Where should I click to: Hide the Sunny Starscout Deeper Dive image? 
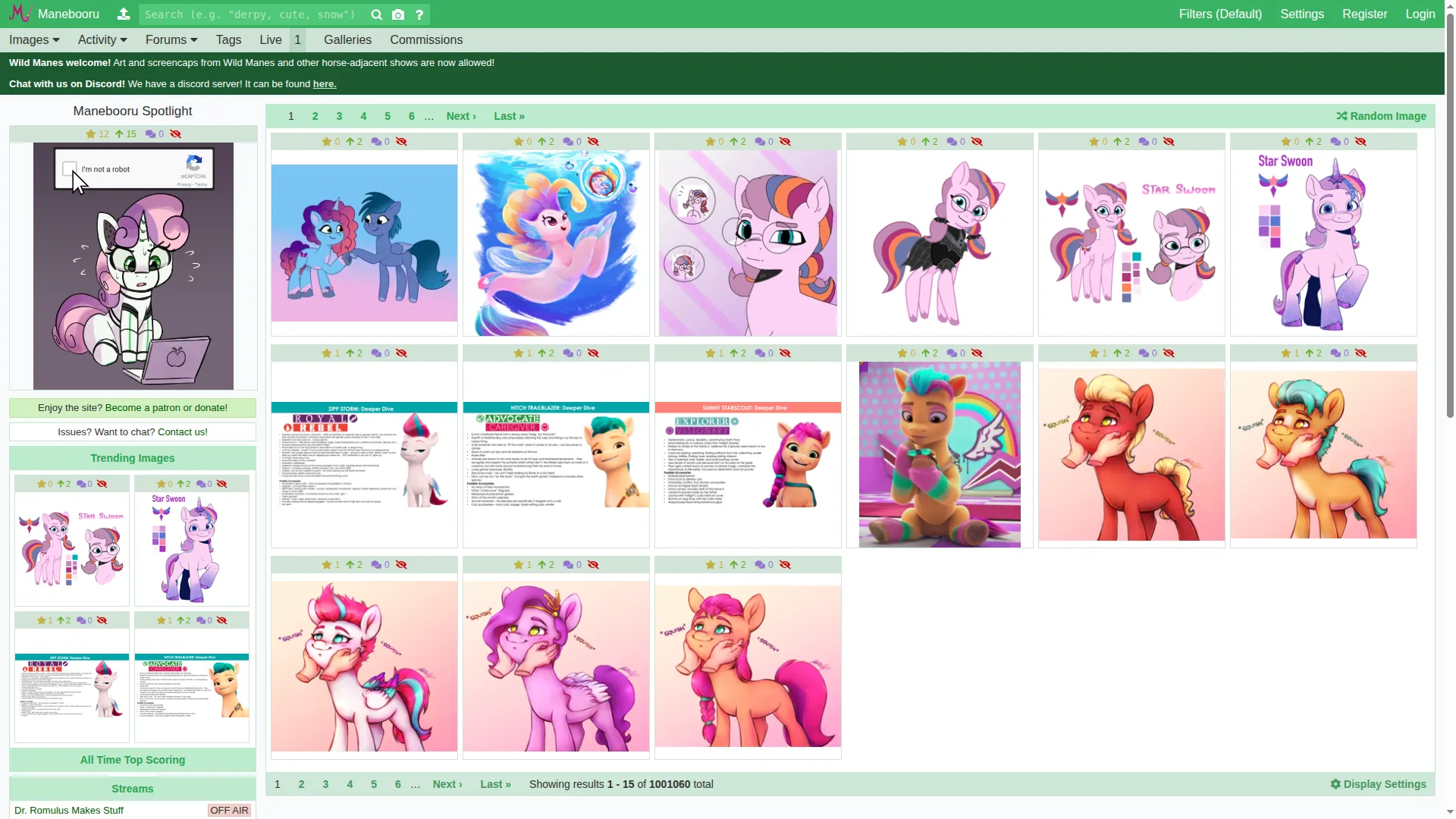tap(786, 353)
